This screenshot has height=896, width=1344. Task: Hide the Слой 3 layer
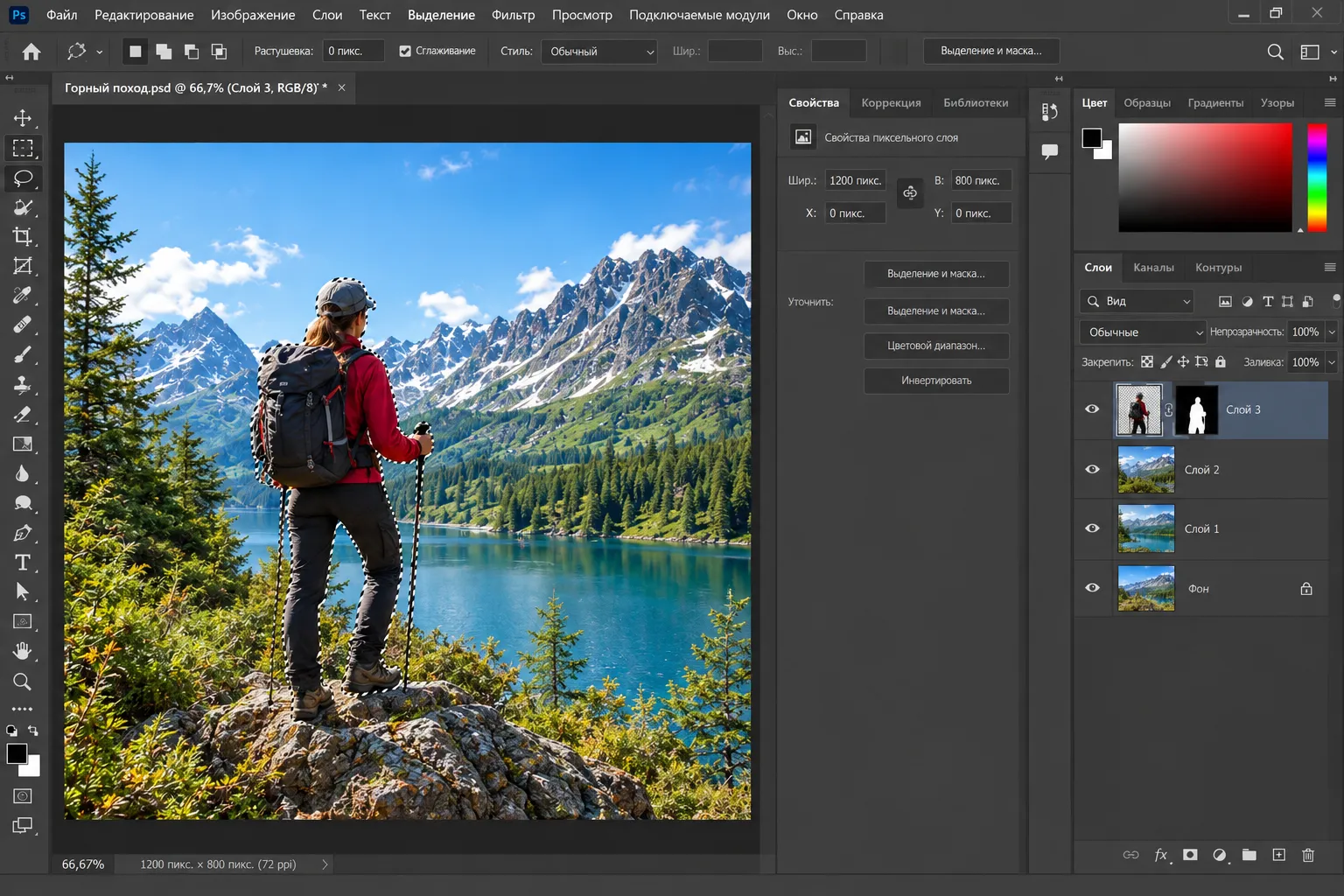[x=1092, y=409]
